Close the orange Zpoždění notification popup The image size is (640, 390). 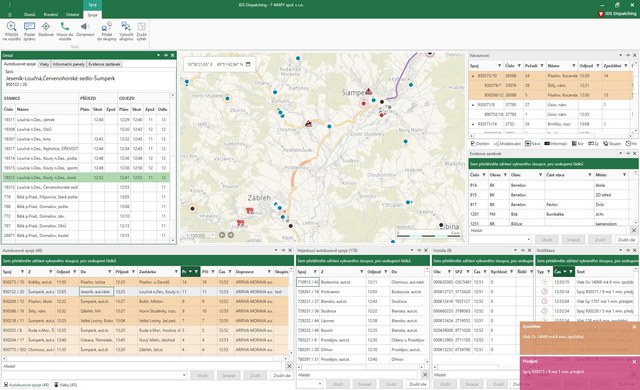point(634,327)
